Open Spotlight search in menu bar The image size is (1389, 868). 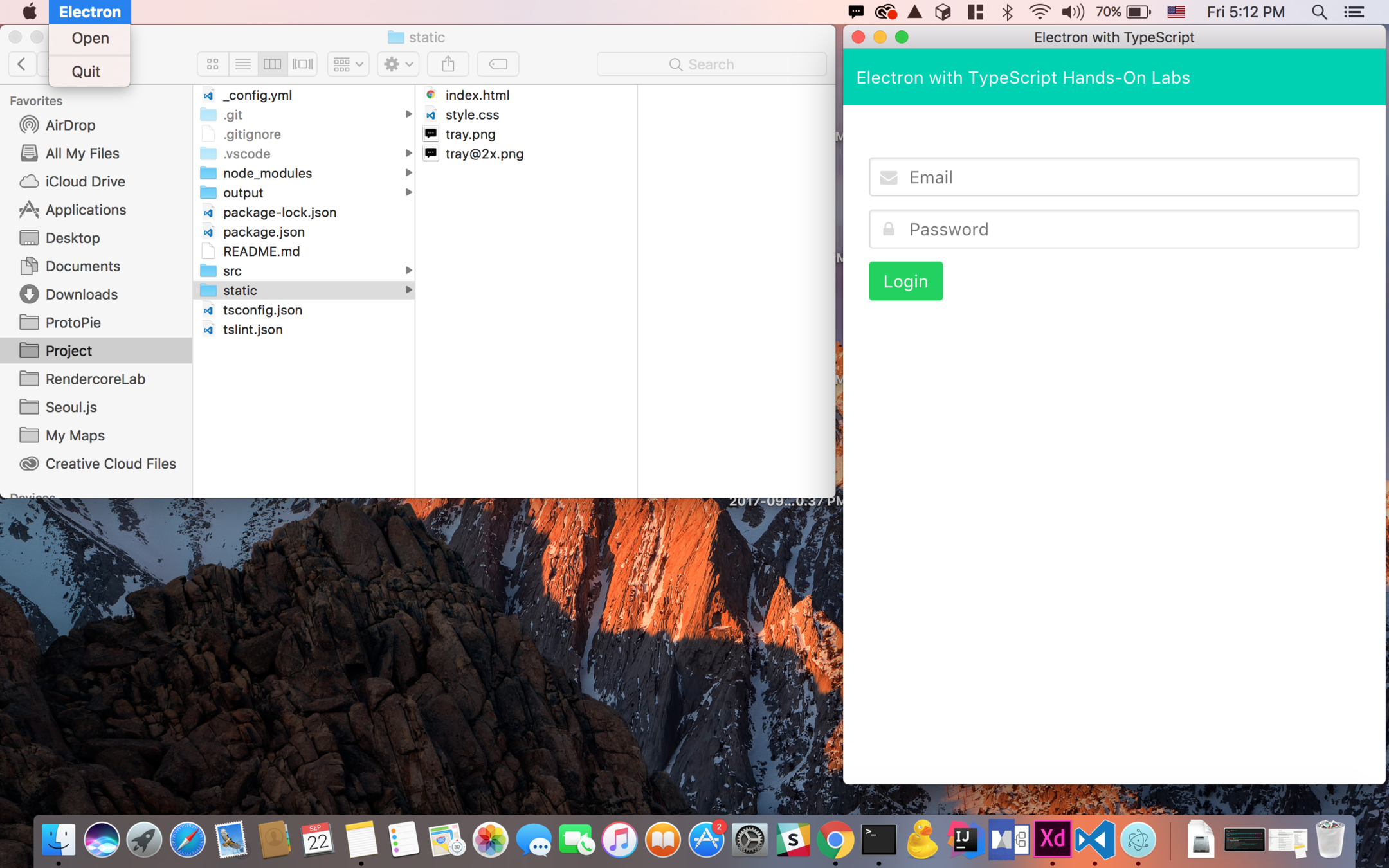1319,12
